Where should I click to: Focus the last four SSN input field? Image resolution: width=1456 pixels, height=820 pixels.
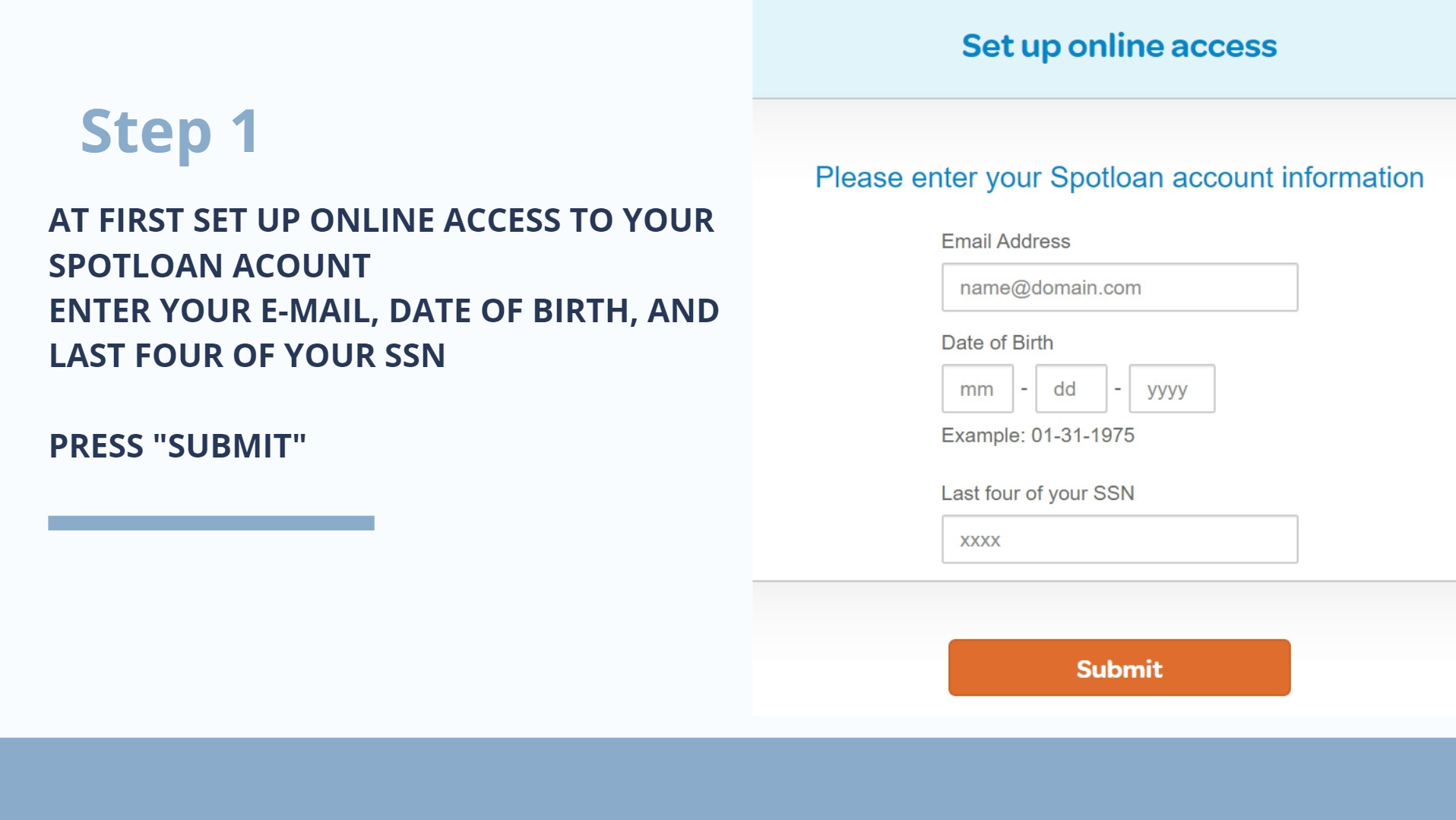click(x=1119, y=540)
